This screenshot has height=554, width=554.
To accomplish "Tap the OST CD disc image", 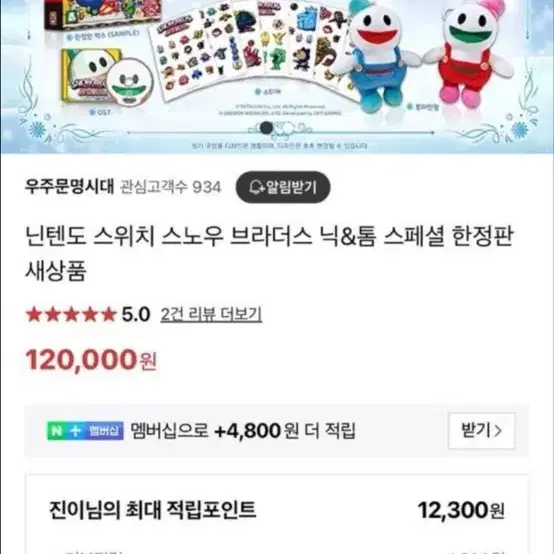I will (130, 83).
